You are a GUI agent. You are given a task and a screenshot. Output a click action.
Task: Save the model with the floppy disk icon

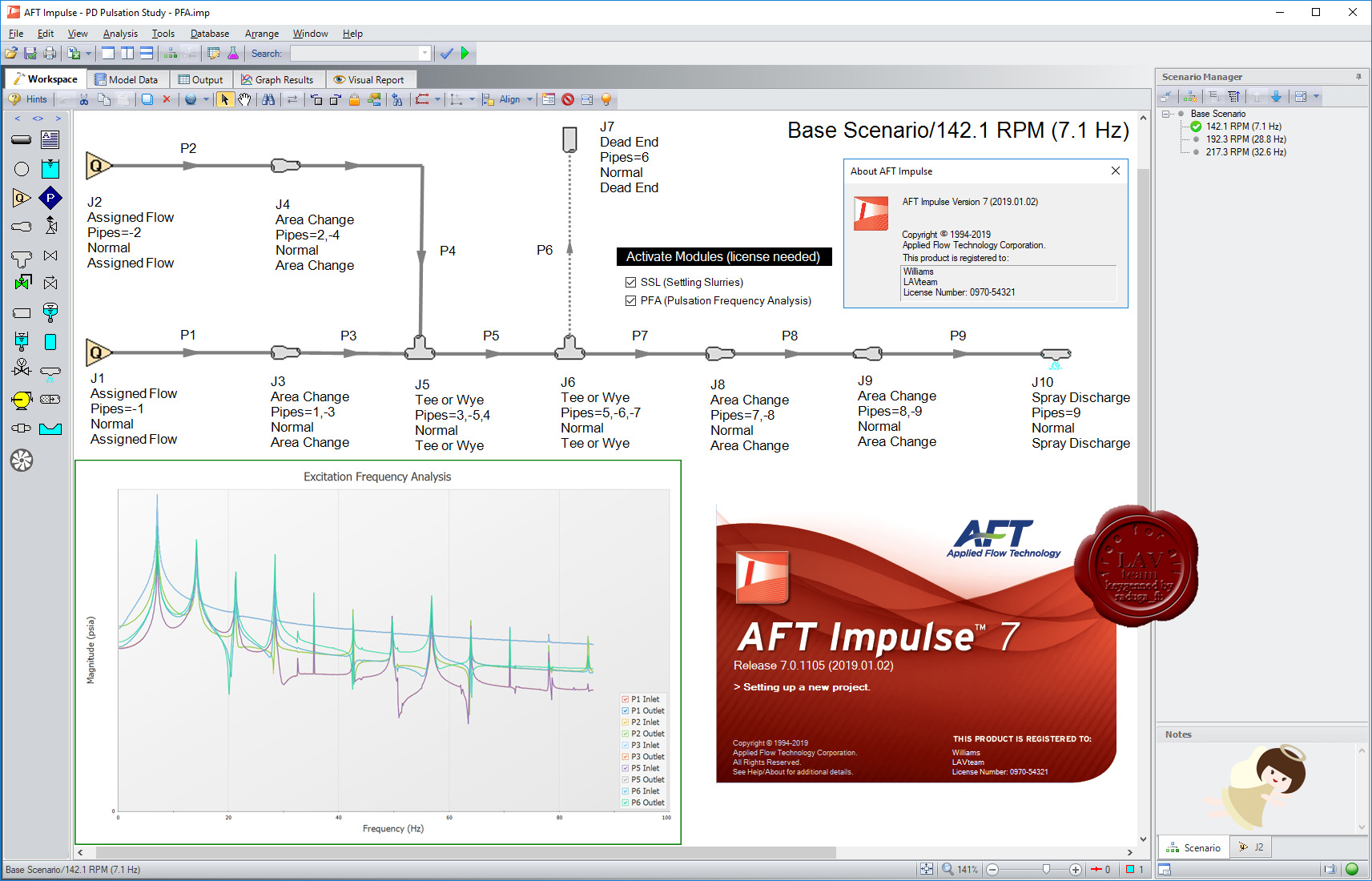(x=30, y=54)
